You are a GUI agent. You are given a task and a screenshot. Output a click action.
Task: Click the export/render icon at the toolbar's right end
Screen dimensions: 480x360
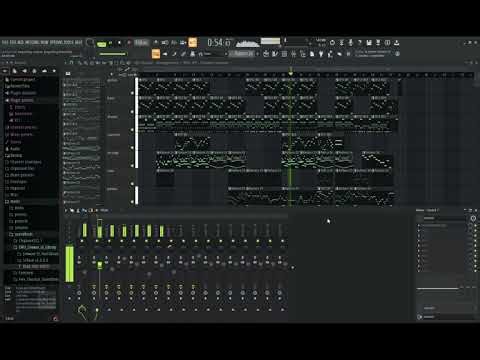[397, 43]
